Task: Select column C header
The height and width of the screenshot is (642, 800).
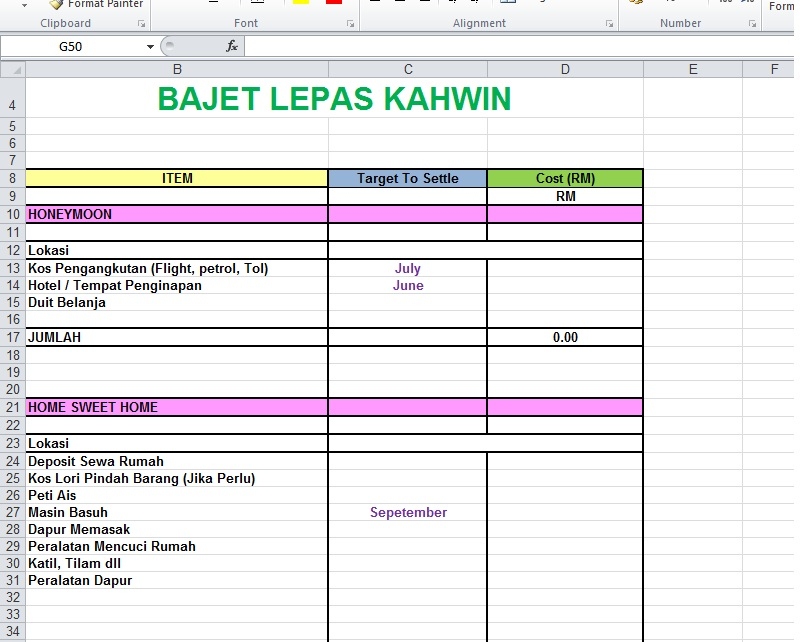Action: click(407, 69)
